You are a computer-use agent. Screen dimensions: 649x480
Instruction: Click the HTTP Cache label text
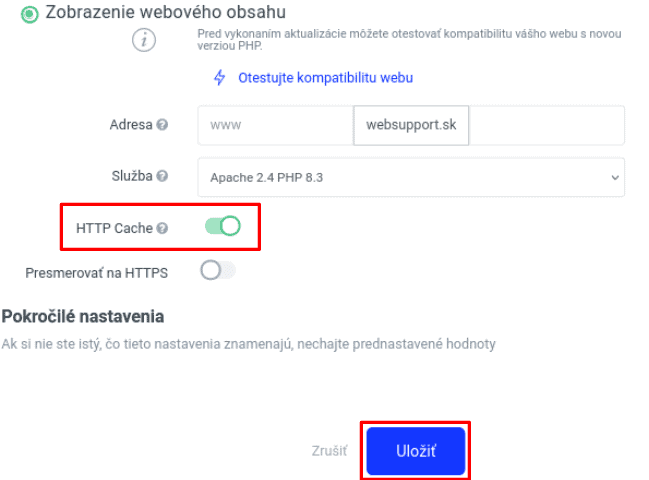pos(114,229)
